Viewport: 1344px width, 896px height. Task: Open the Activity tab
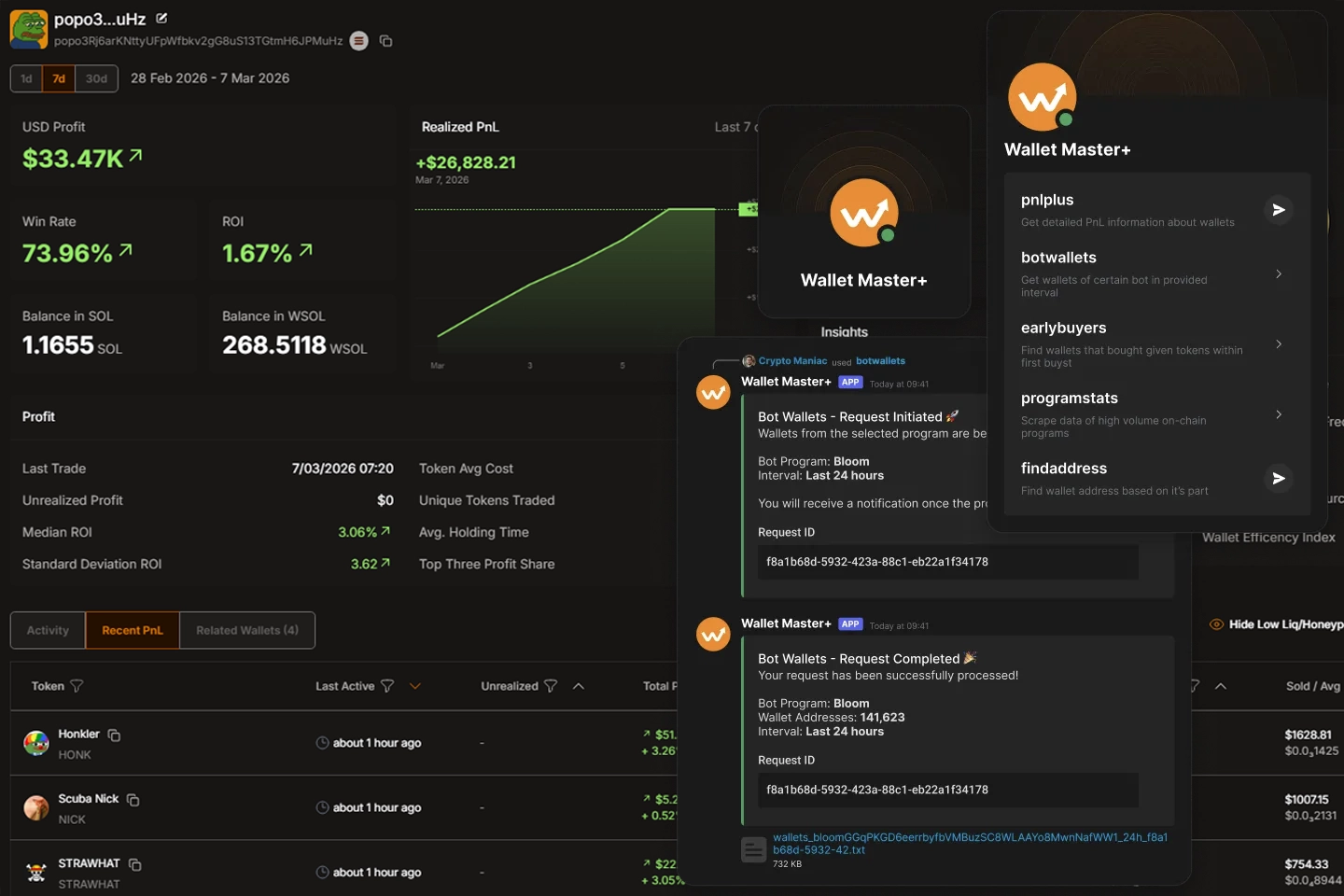point(48,630)
